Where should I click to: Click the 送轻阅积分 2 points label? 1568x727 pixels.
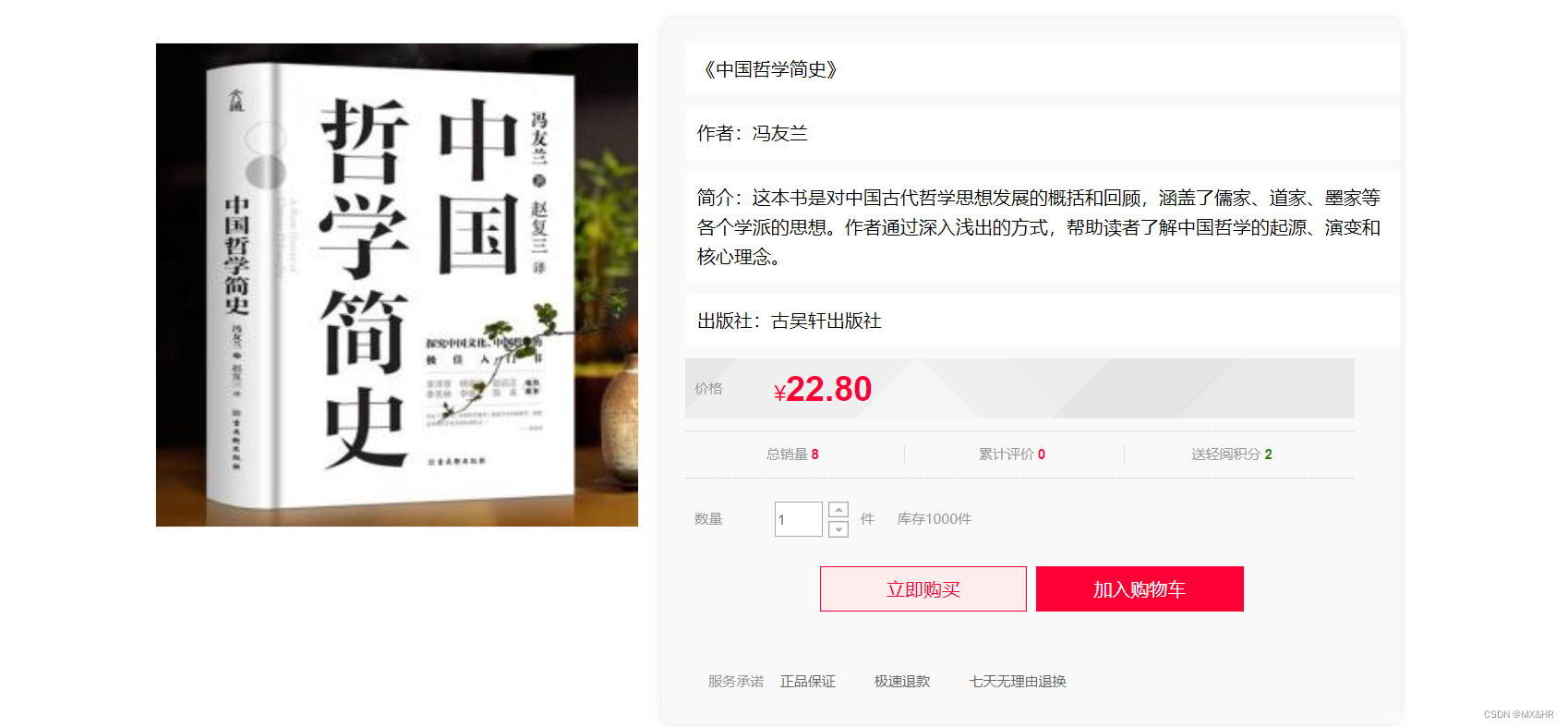1232,454
